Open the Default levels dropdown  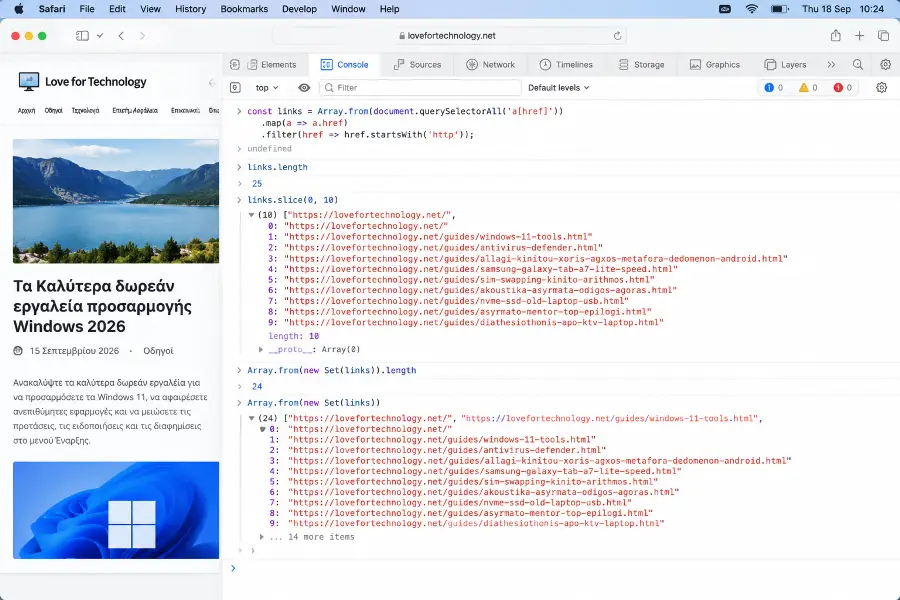click(x=558, y=88)
